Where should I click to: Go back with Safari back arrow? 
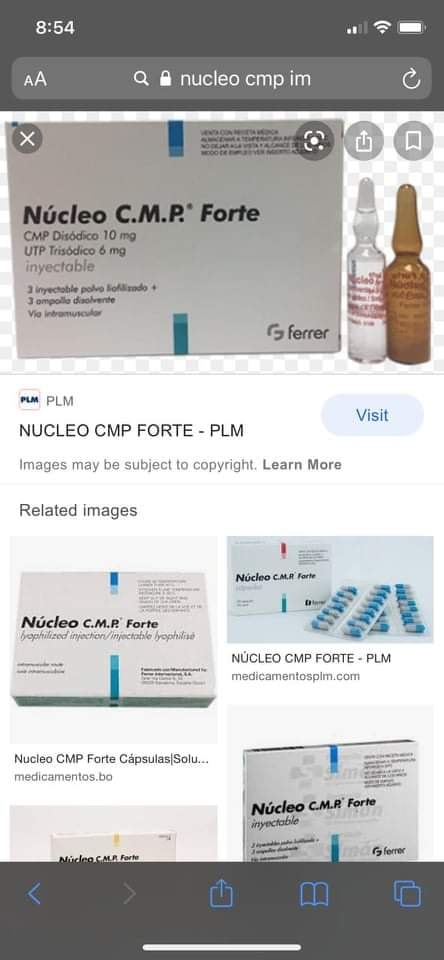(34, 894)
